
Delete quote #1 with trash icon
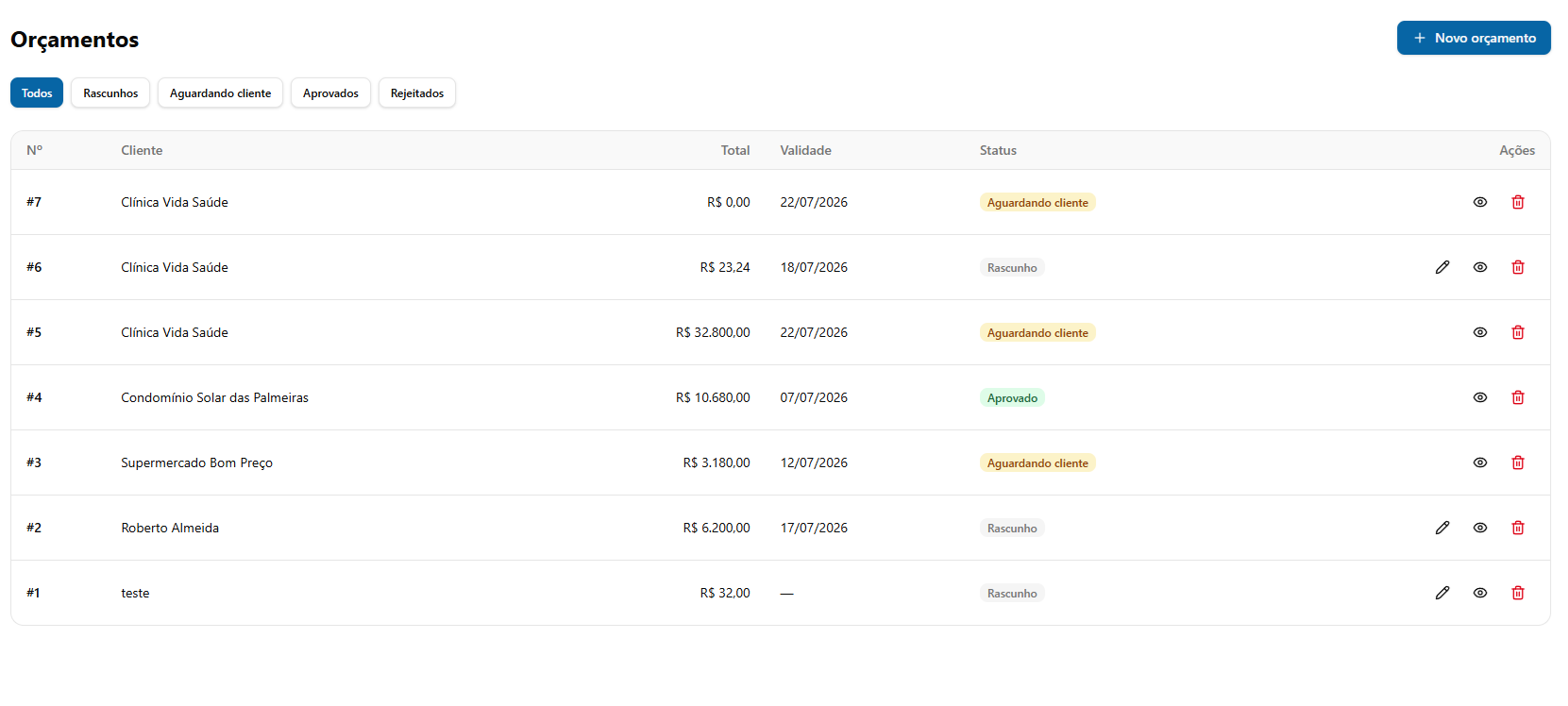pos(1518,593)
